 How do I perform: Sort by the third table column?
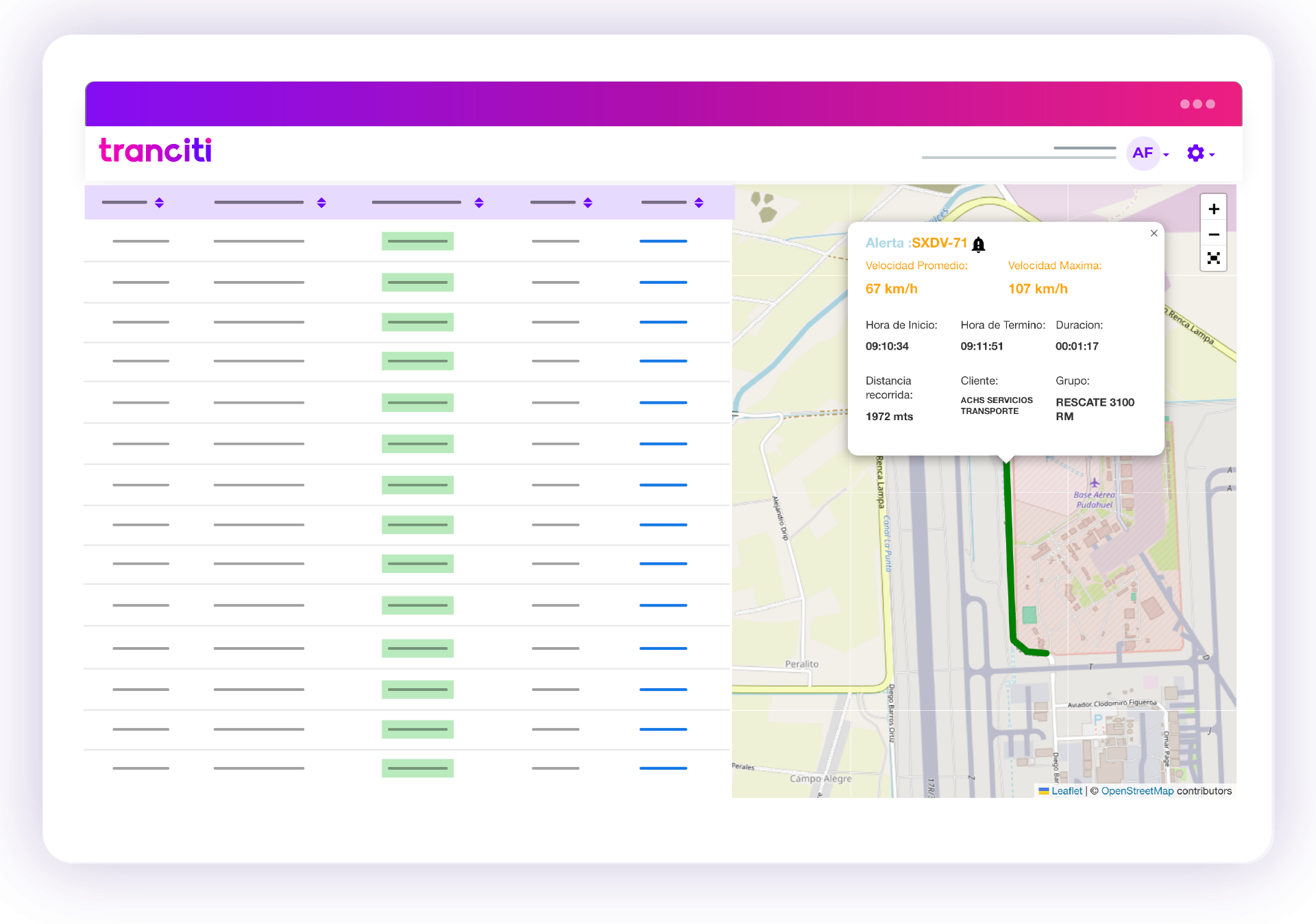point(479,202)
